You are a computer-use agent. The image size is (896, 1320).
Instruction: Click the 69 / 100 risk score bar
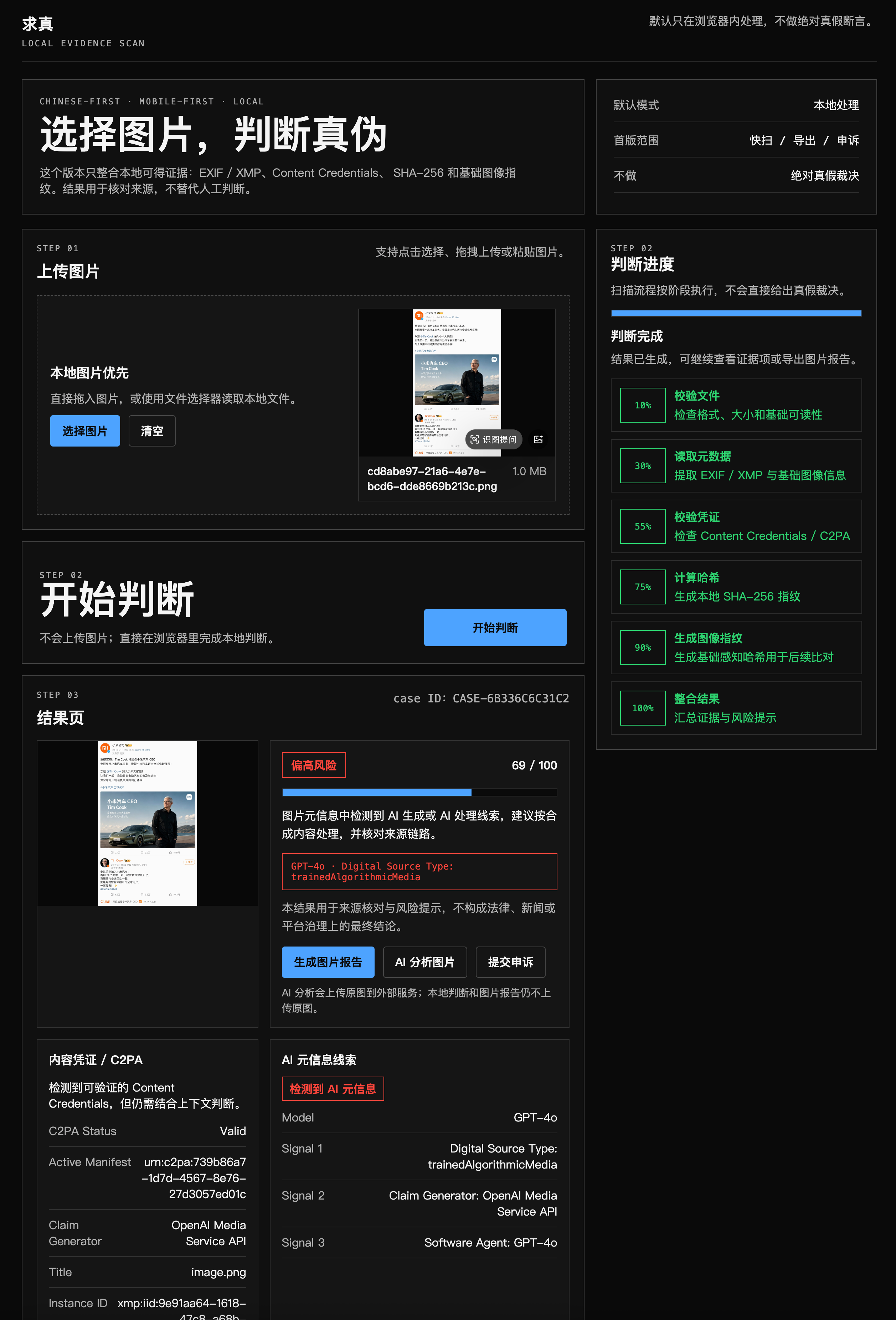click(419, 792)
